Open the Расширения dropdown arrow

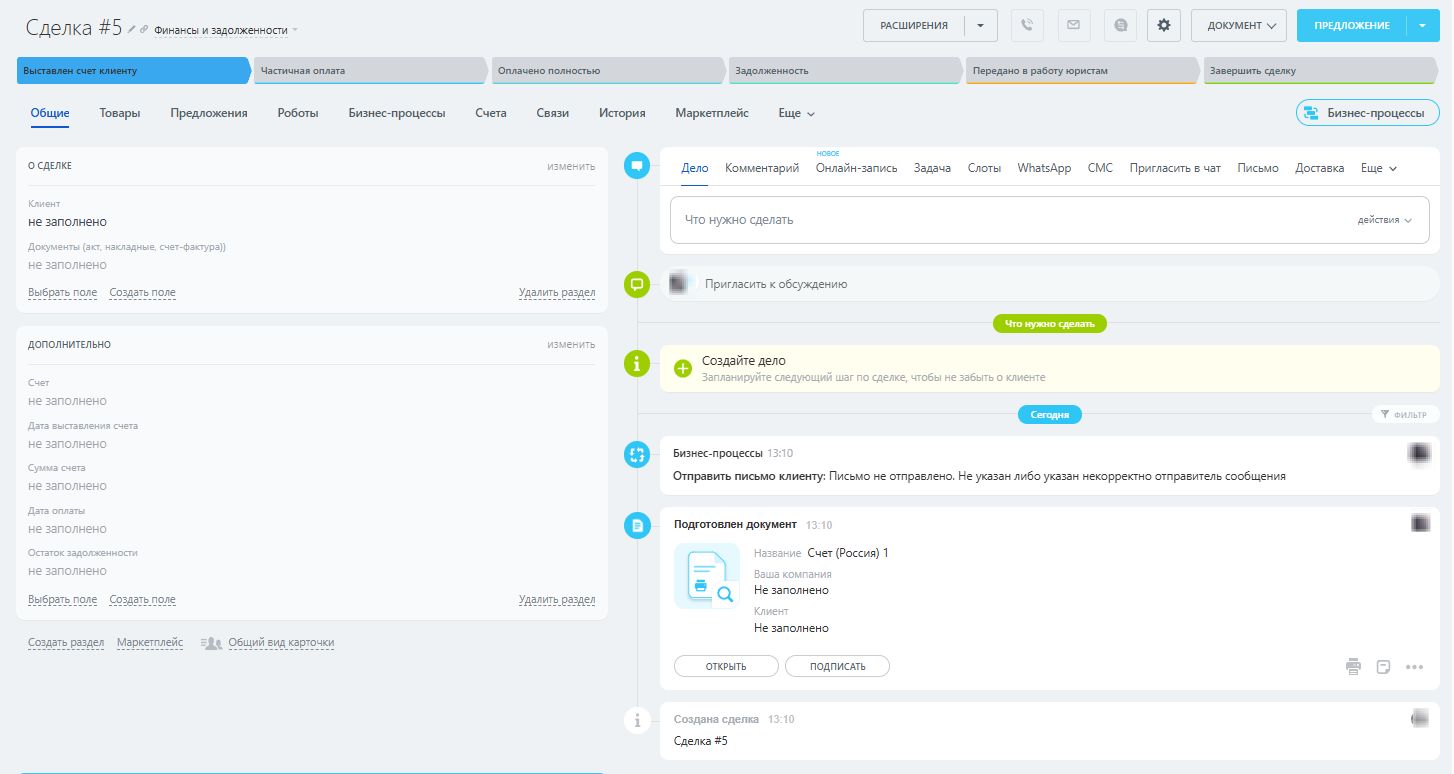980,26
